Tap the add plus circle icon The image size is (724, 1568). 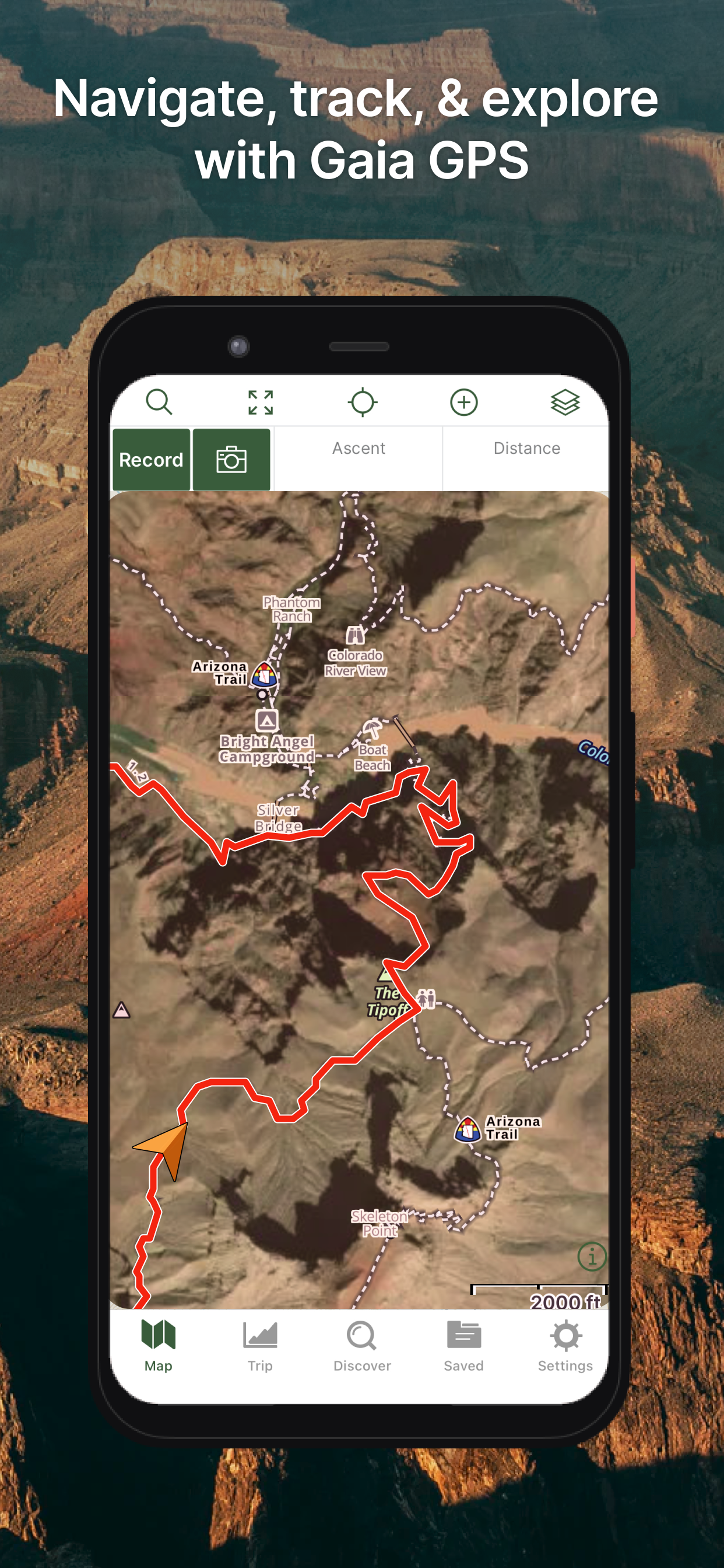click(x=463, y=402)
